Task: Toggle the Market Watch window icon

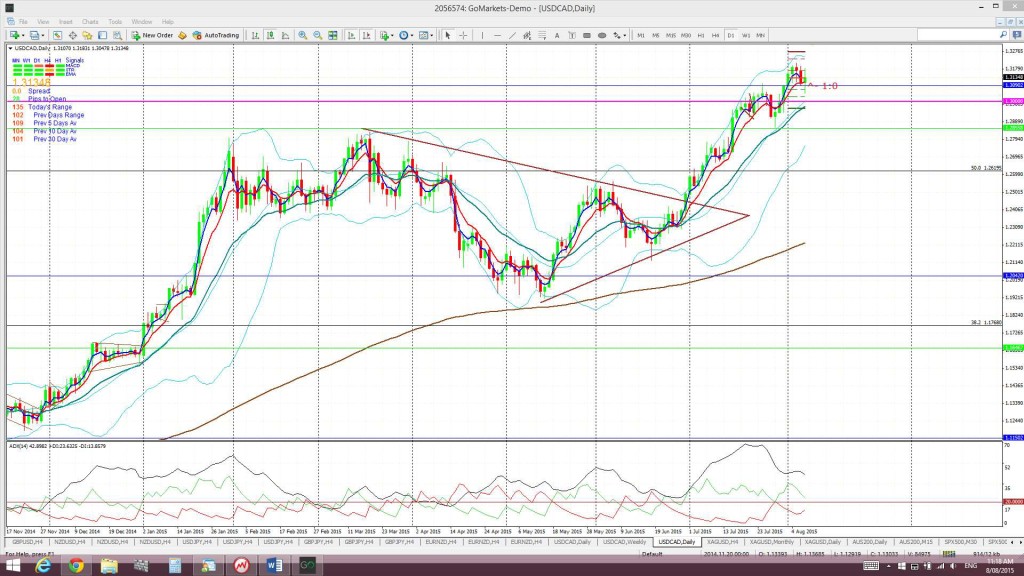Action: tap(57, 35)
